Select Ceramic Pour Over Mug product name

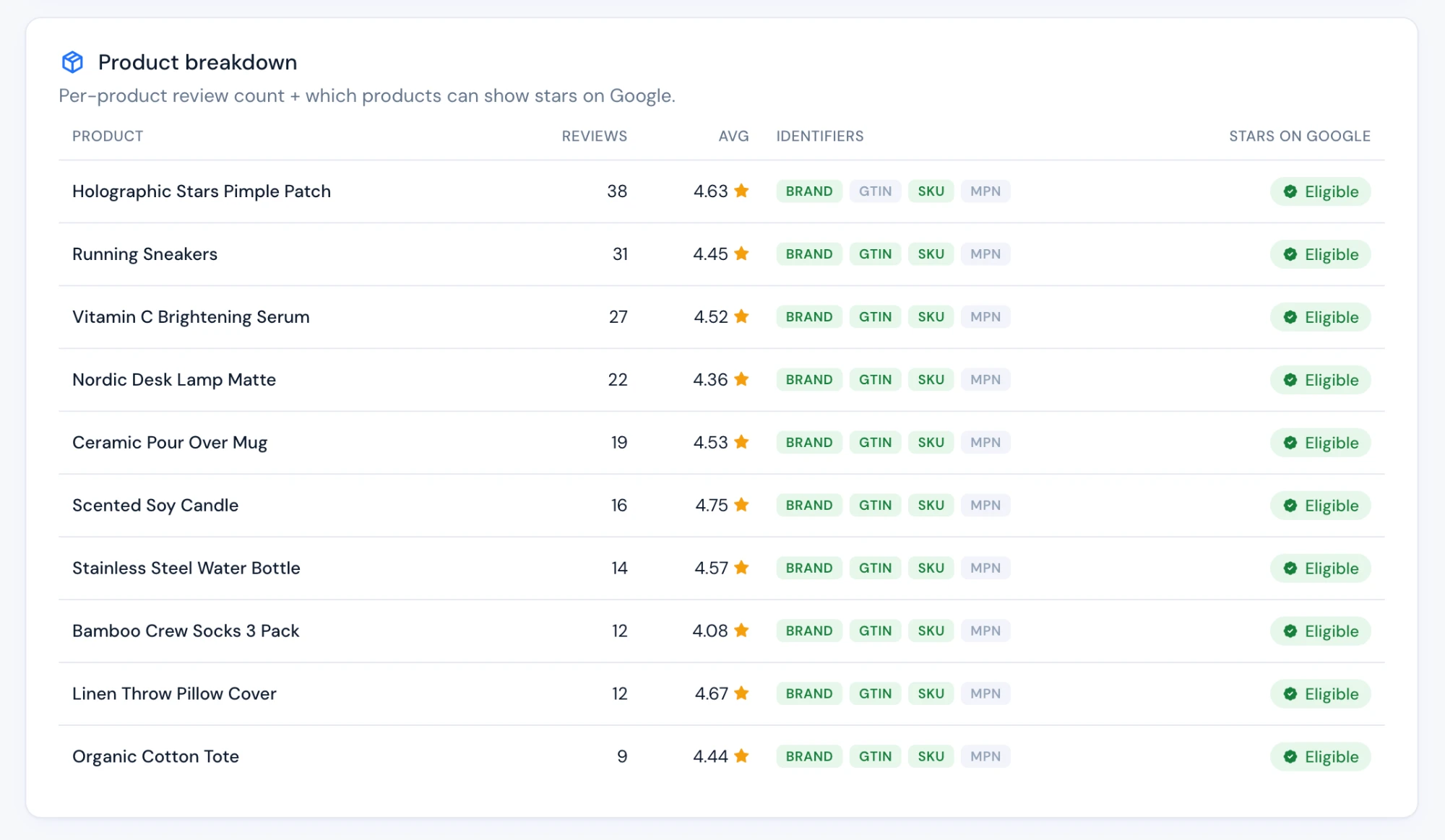pyautogui.click(x=170, y=443)
